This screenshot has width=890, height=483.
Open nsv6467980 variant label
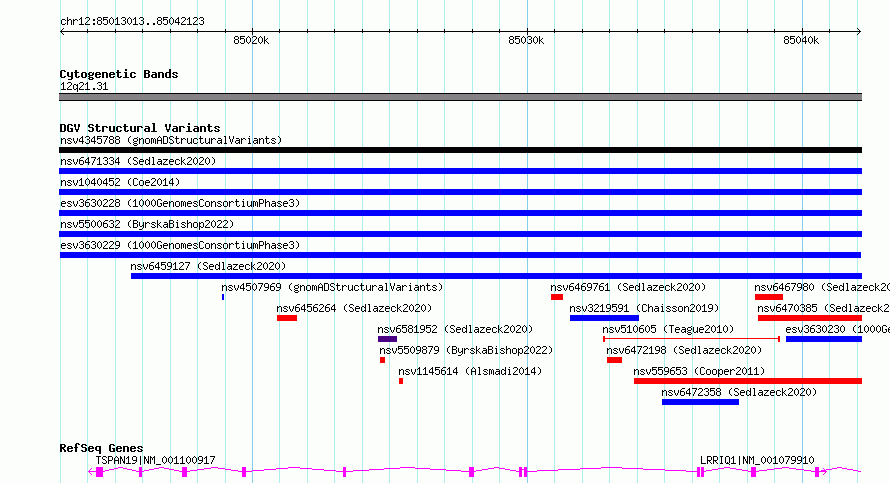click(822, 287)
